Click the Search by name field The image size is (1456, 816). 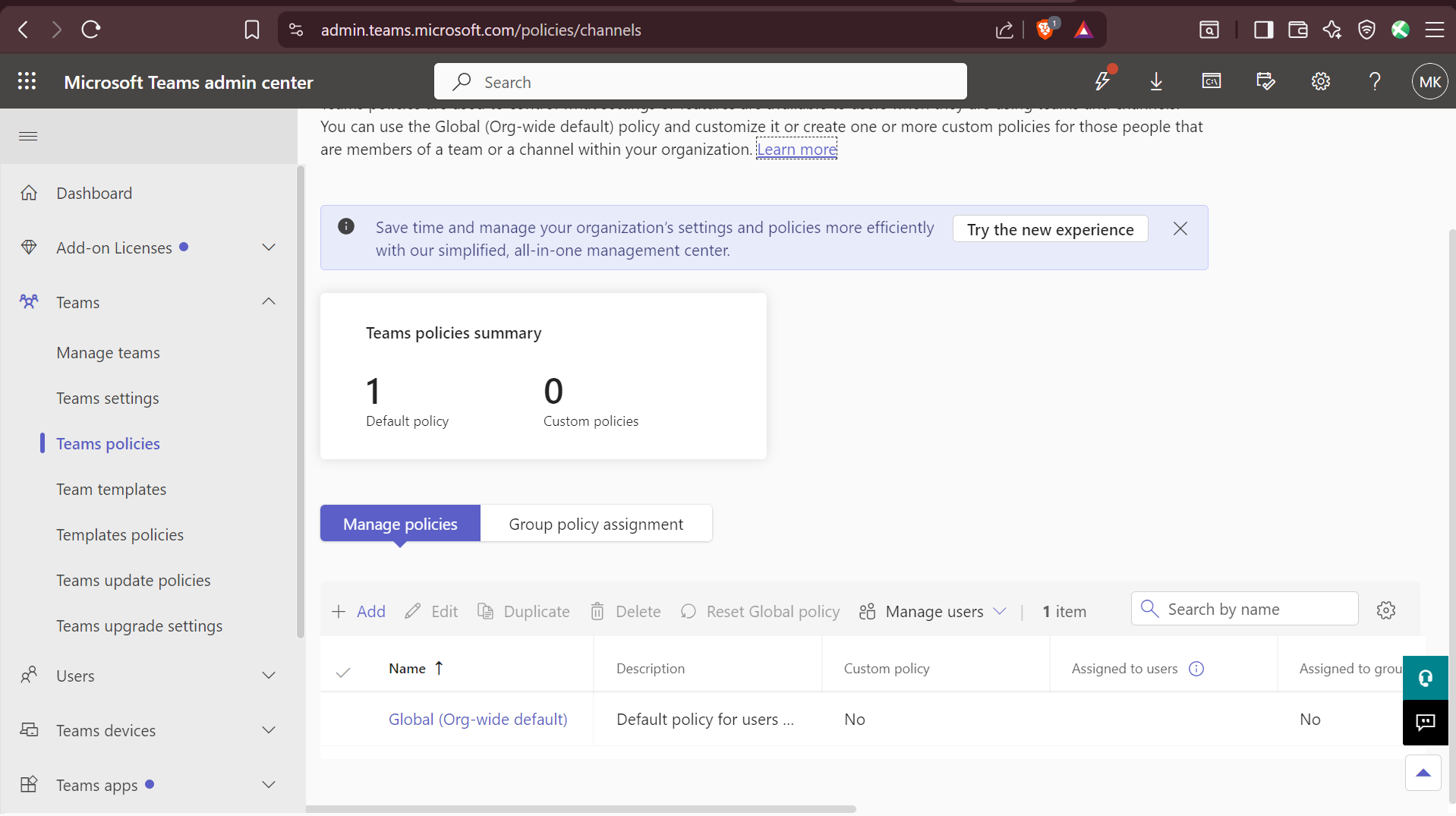tap(1245, 609)
